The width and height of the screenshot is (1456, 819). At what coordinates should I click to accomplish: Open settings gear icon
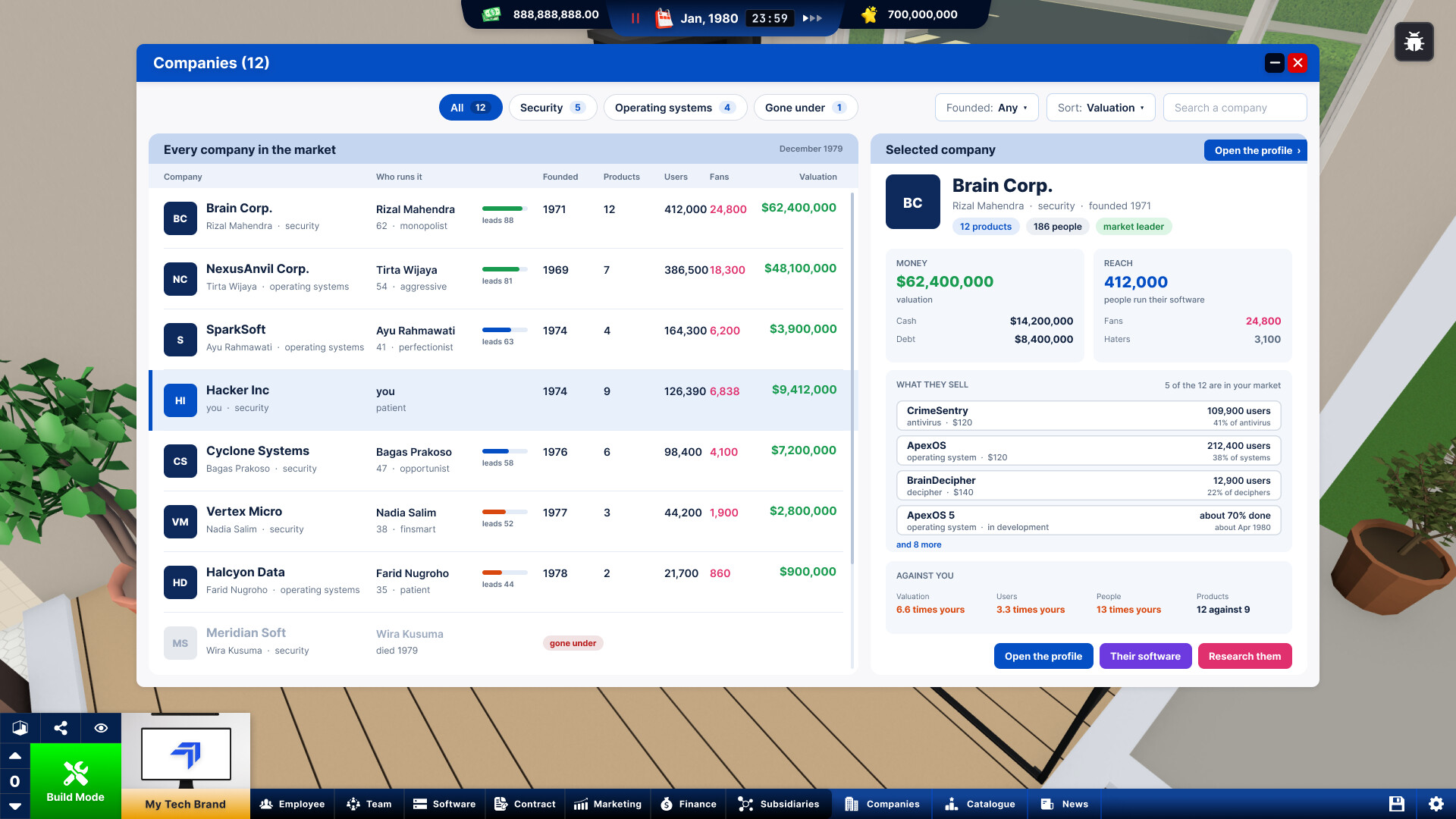1436,804
